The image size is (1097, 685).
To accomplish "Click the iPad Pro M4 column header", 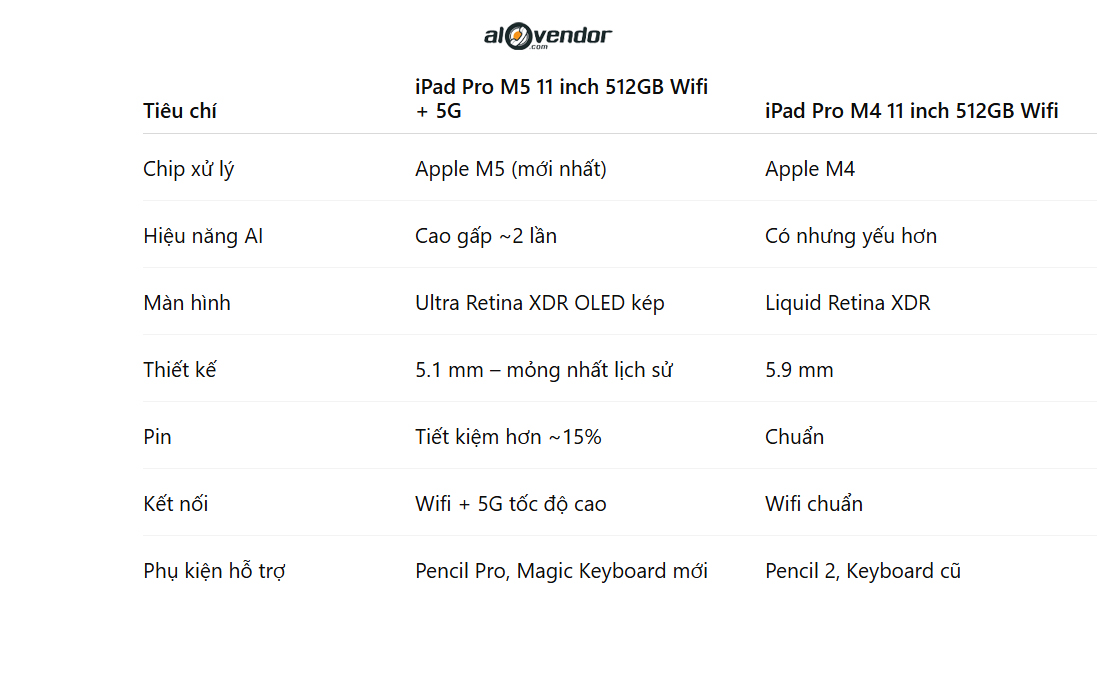I will 911,111.
